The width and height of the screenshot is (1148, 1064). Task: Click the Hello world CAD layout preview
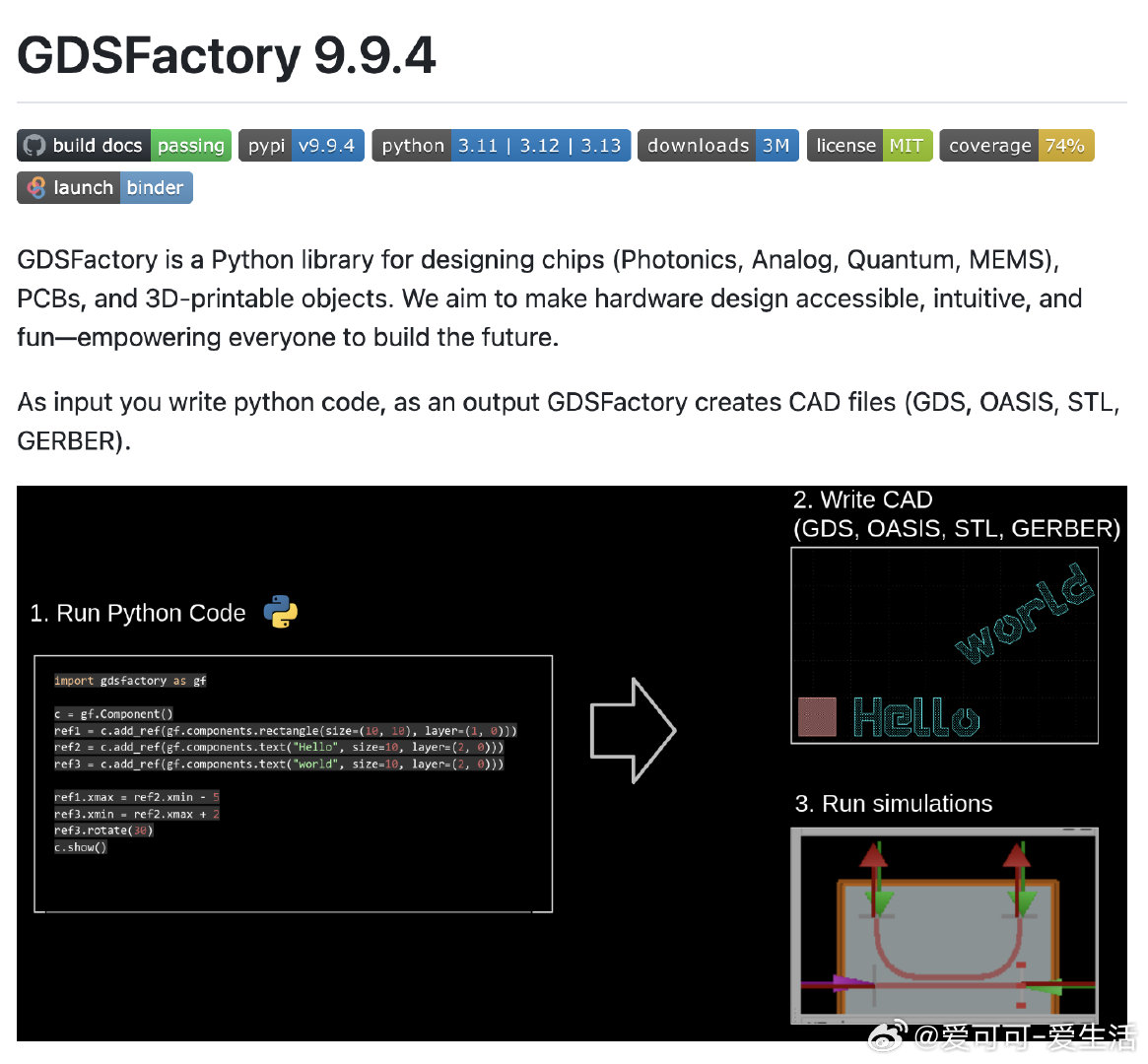[944, 645]
